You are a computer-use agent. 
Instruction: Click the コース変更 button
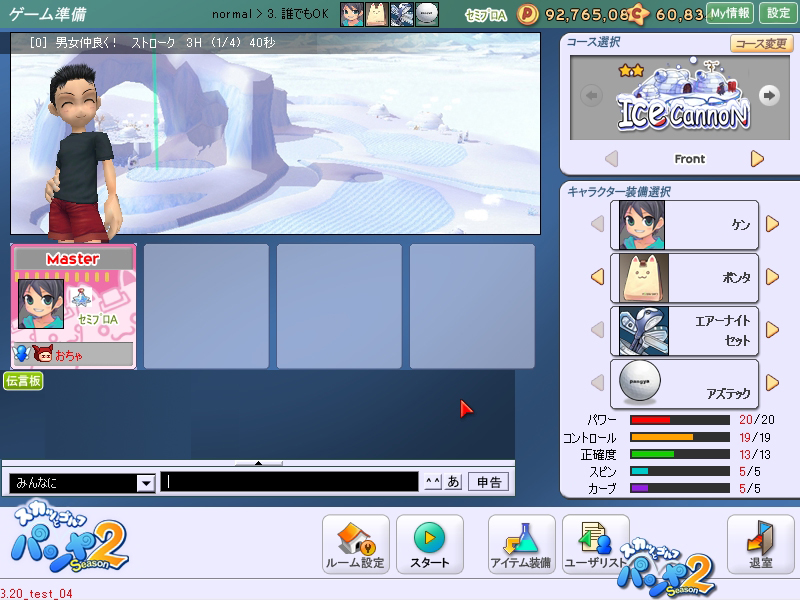pos(761,44)
